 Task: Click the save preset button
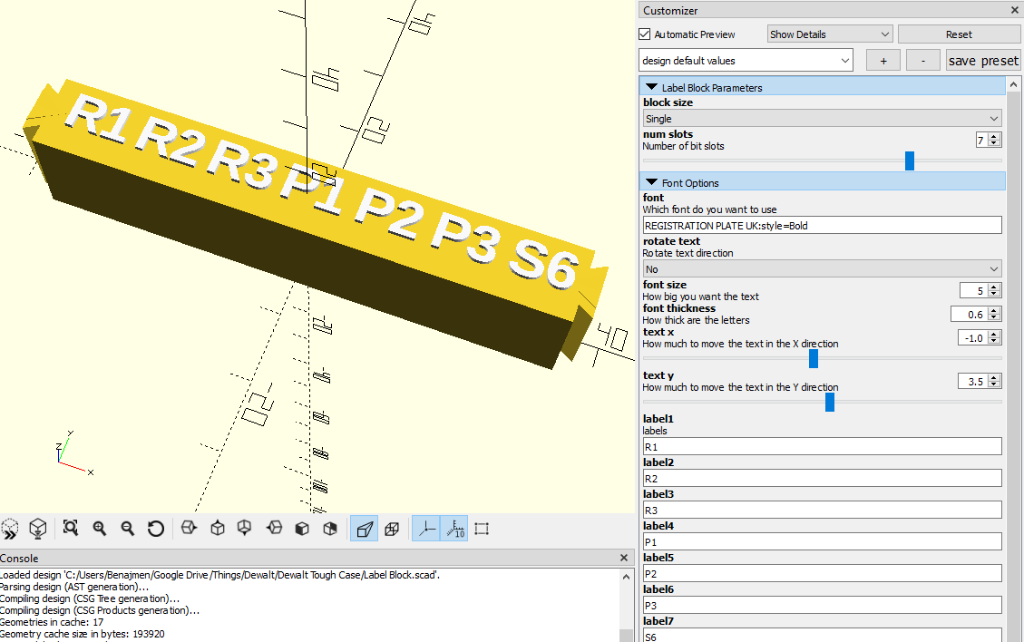point(983,61)
